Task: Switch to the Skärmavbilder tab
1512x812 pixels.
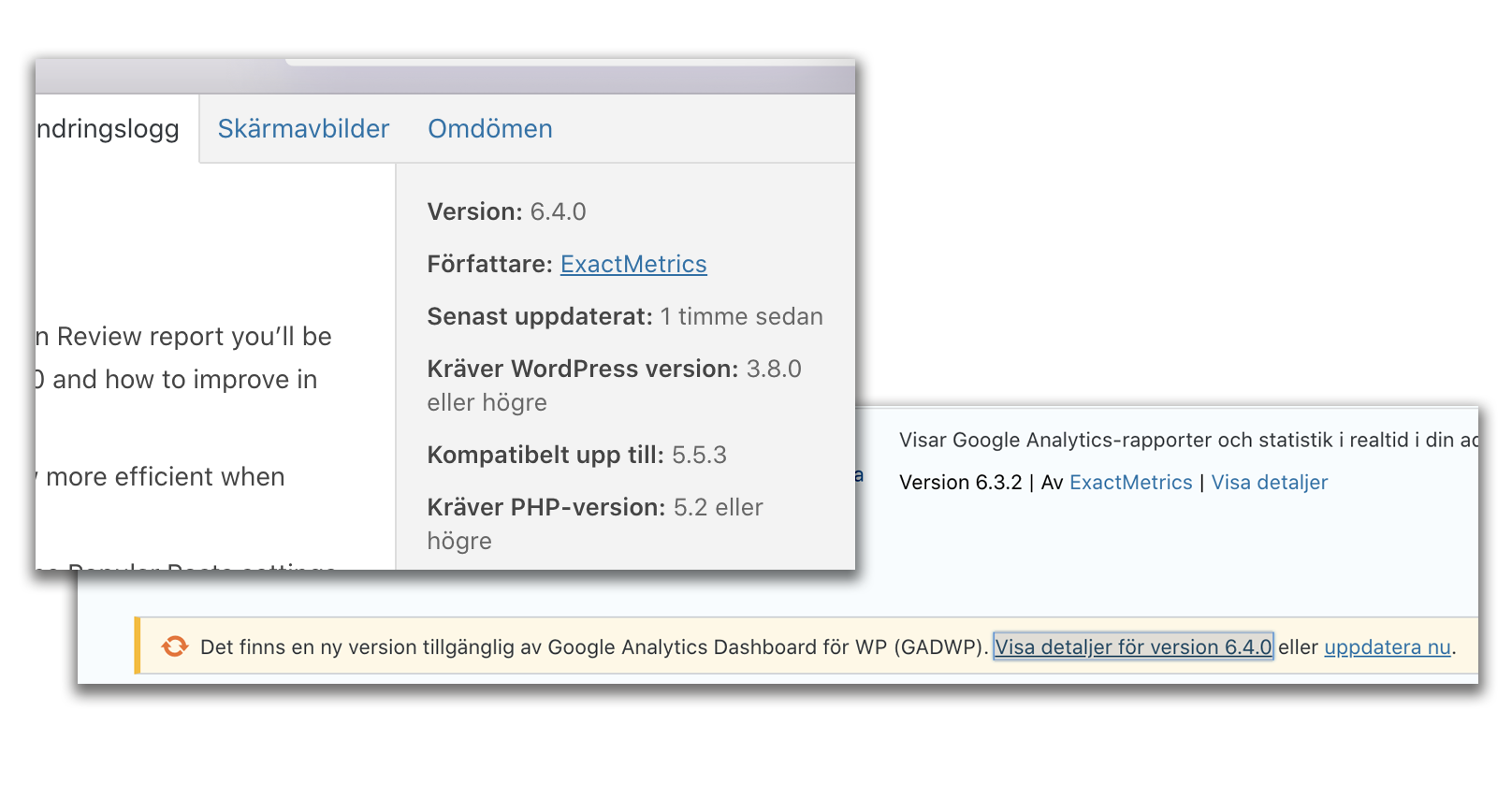Action: tap(303, 129)
